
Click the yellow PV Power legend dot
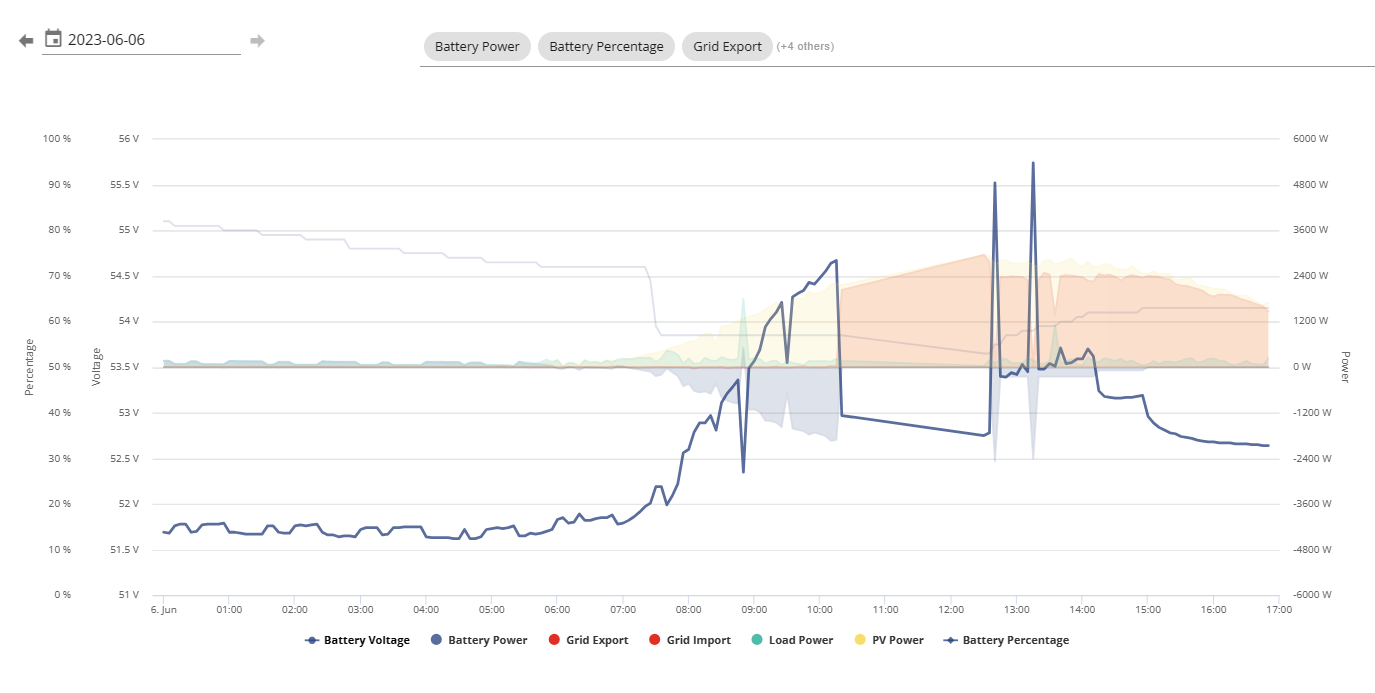860,640
